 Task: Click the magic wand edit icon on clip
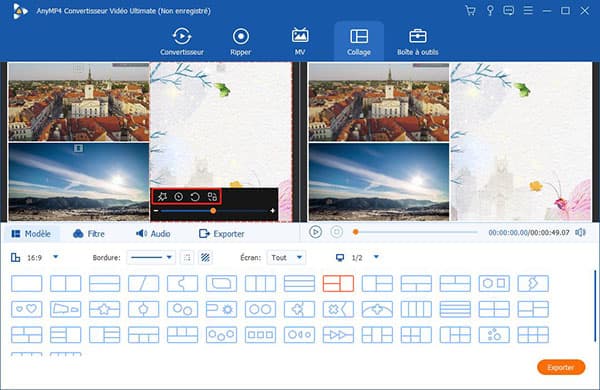162,197
